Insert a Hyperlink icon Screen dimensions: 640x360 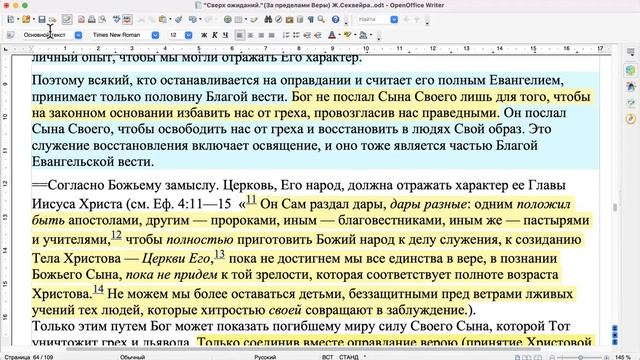click(227, 19)
